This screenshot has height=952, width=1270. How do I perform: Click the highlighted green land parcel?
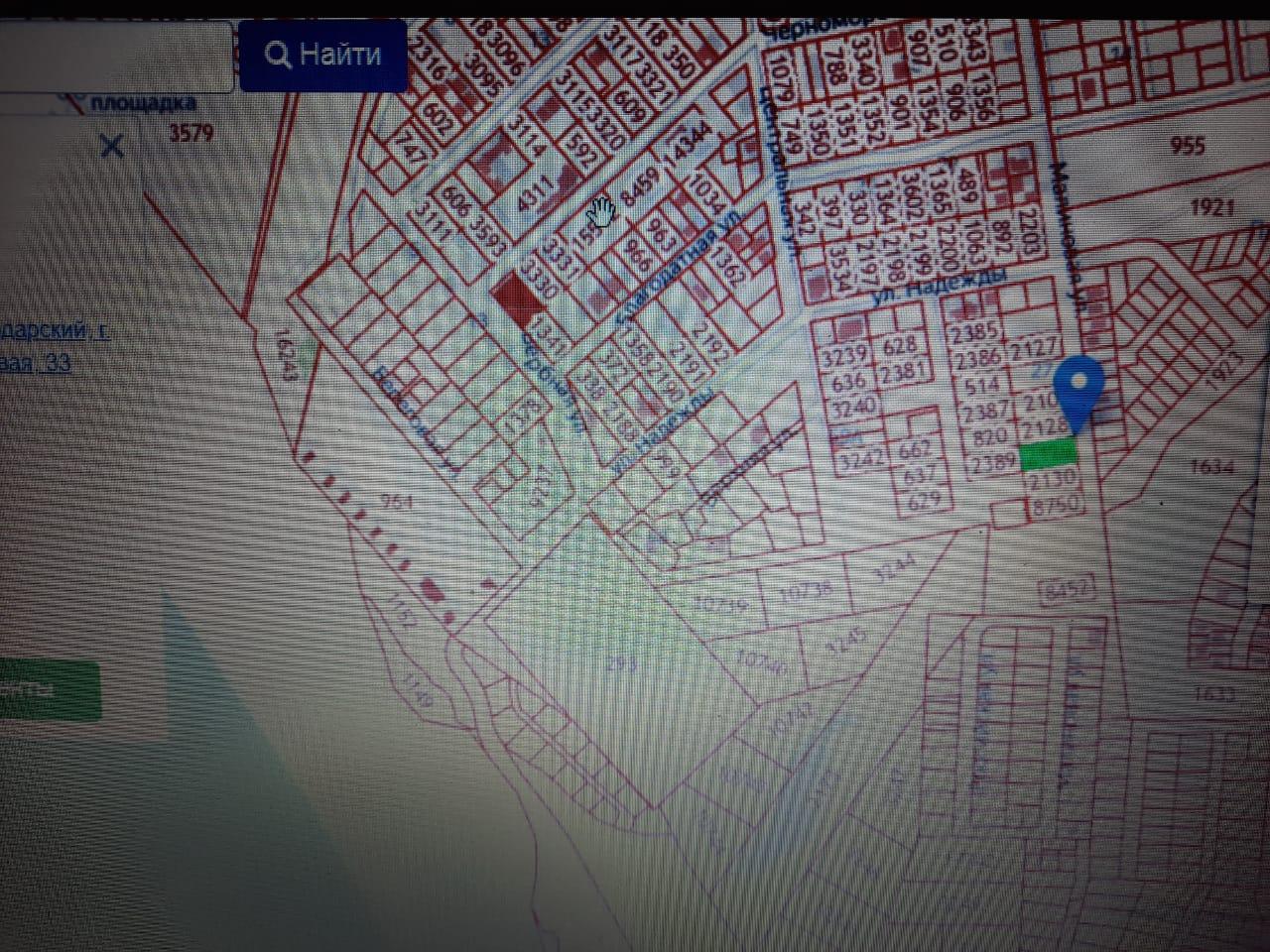tap(1050, 455)
